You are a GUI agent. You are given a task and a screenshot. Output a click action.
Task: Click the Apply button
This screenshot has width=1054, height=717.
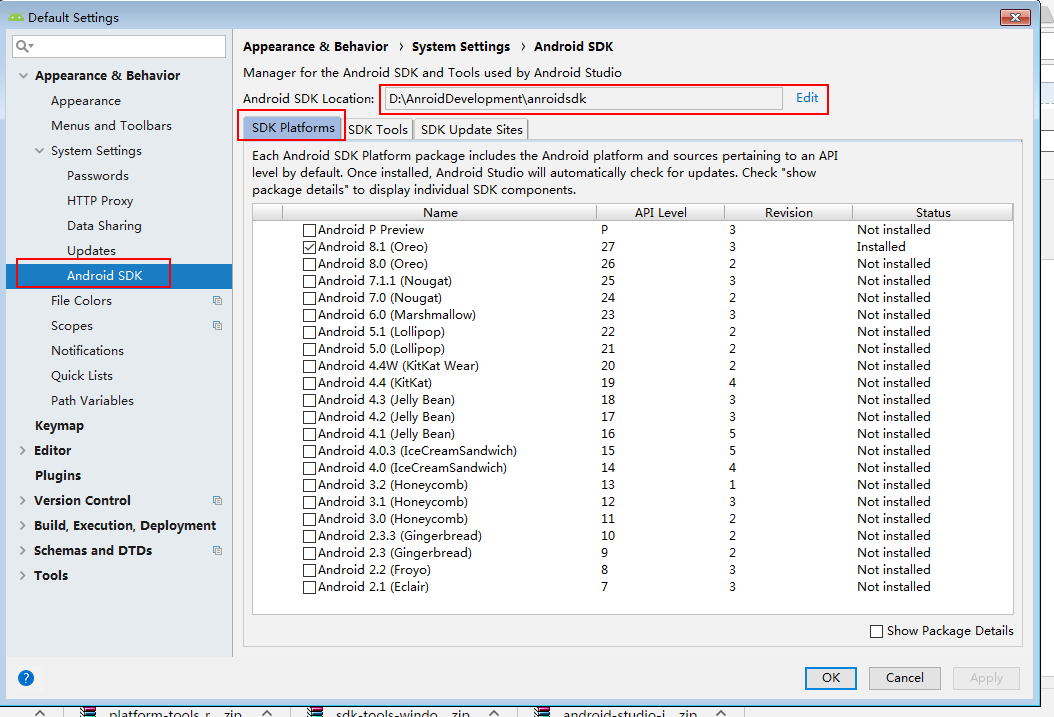point(986,678)
